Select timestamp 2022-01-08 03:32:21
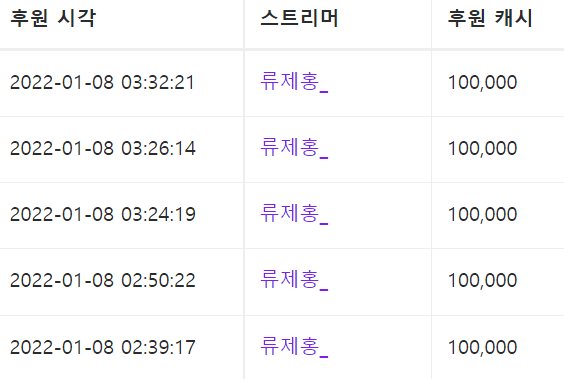This screenshot has height=379, width=564. (103, 82)
